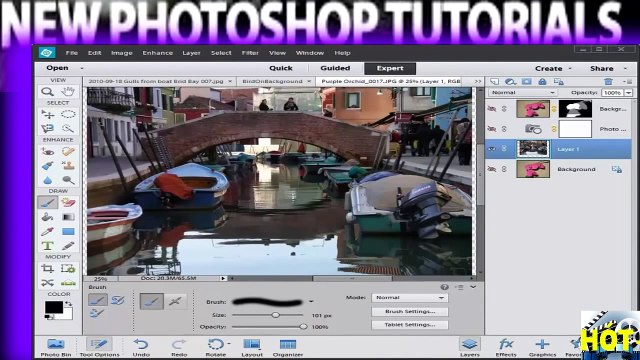Select the Spot Healing Brush tool

(x=68, y=151)
